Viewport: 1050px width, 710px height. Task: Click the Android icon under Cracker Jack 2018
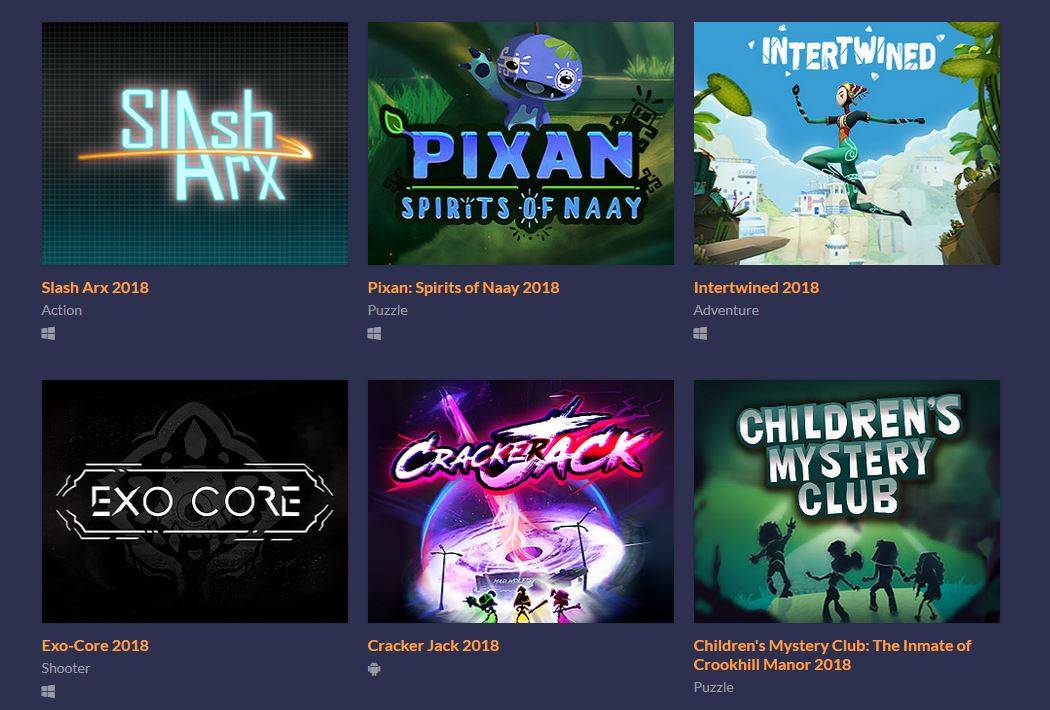(x=374, y=668)
